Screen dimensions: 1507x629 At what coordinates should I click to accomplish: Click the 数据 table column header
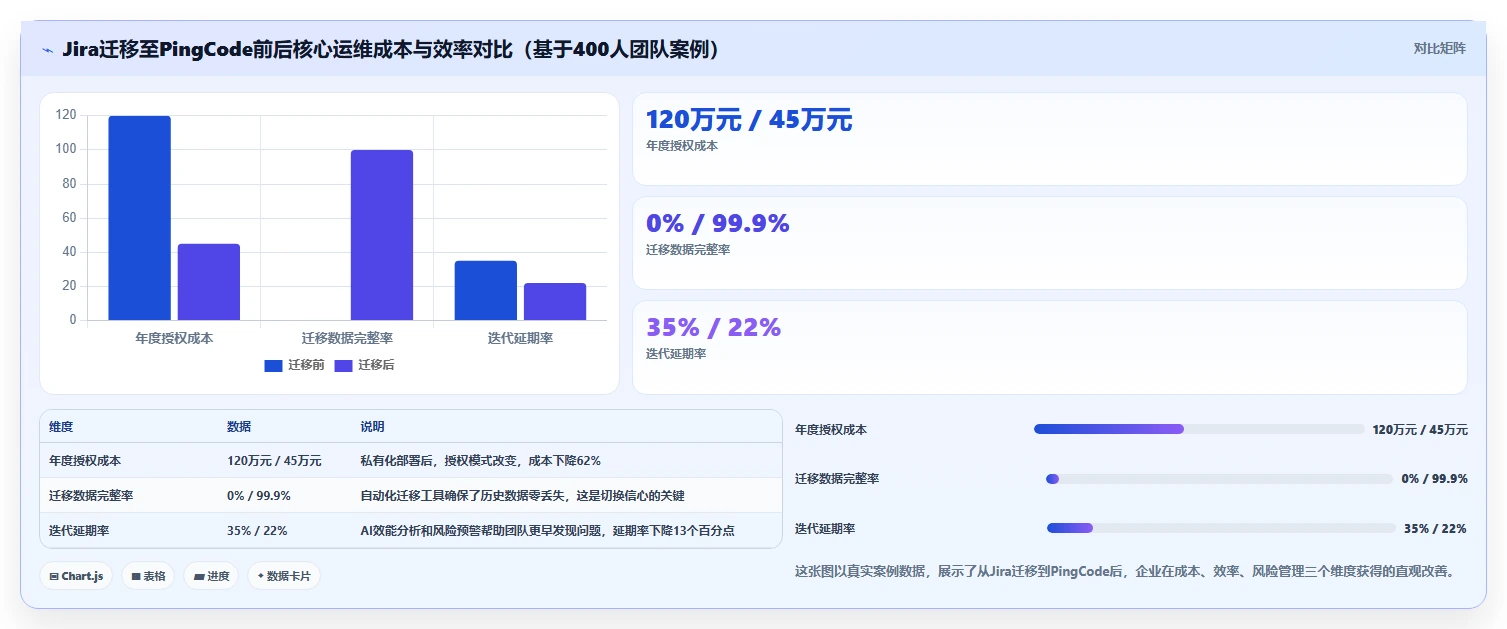(x=239, y=427)
